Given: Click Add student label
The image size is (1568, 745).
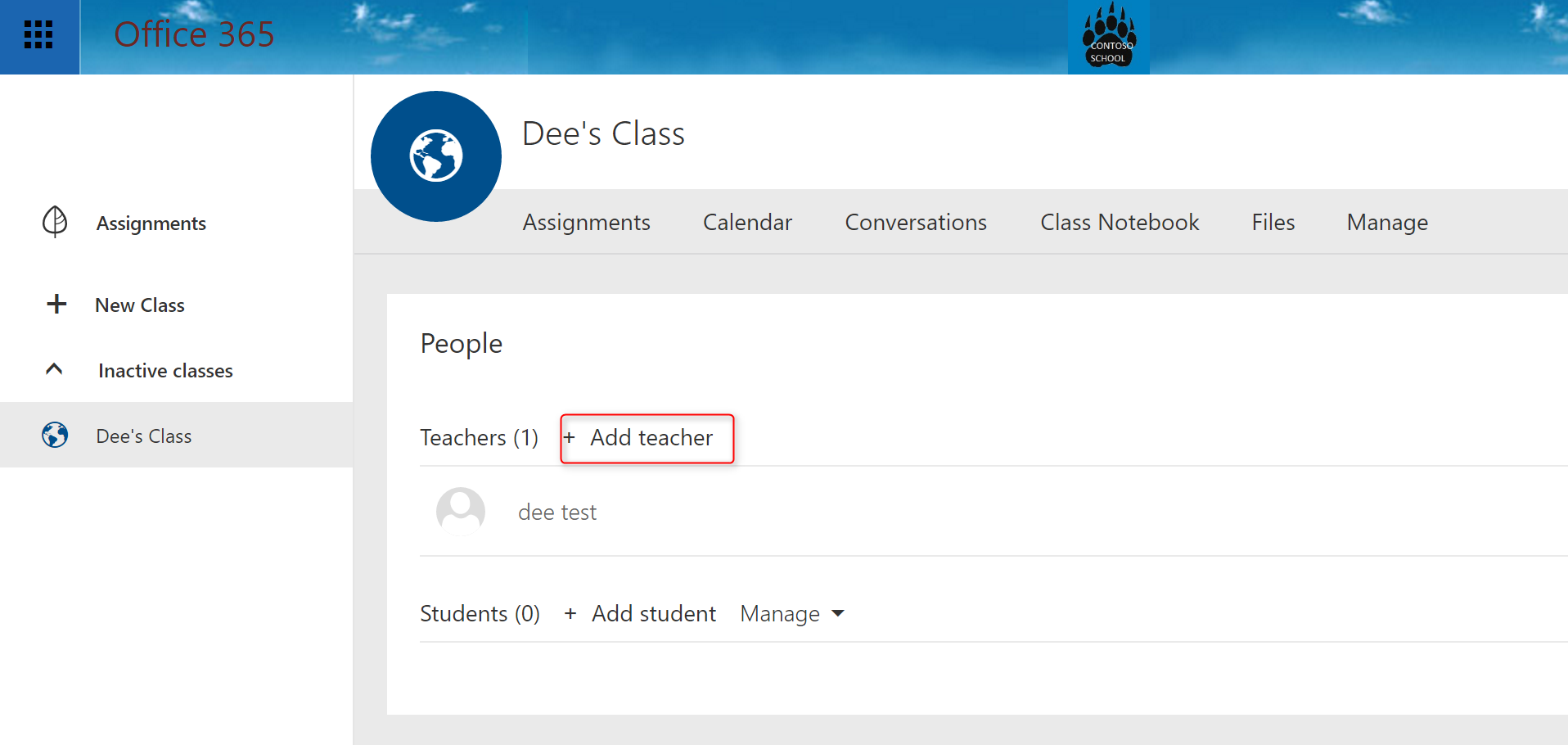Looking at the screenshot, I should point(654,613).
